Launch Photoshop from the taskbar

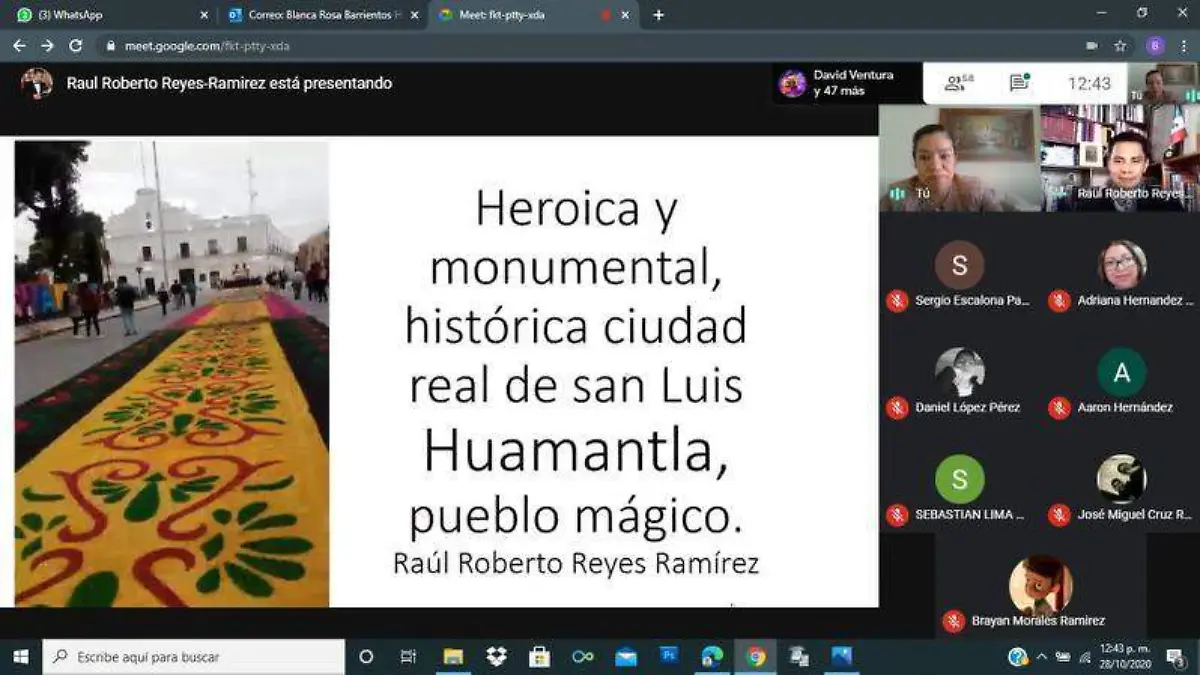669,657
